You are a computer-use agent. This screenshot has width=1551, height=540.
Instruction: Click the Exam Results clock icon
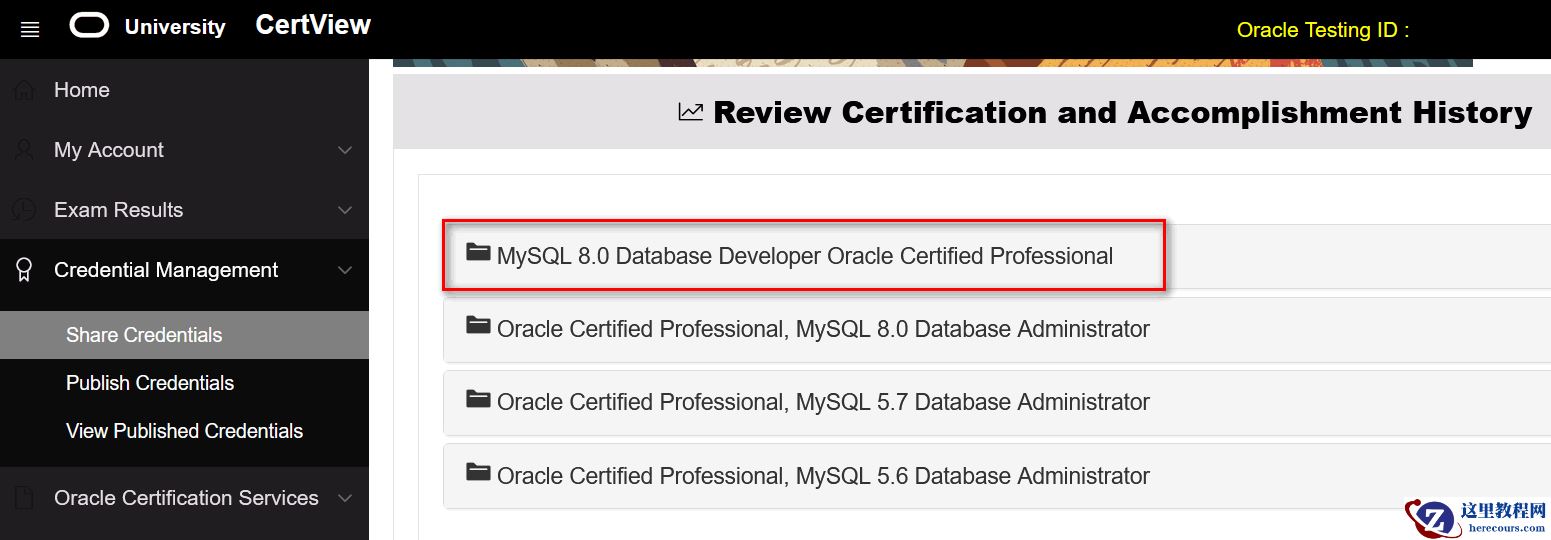(x=24, y=210)
